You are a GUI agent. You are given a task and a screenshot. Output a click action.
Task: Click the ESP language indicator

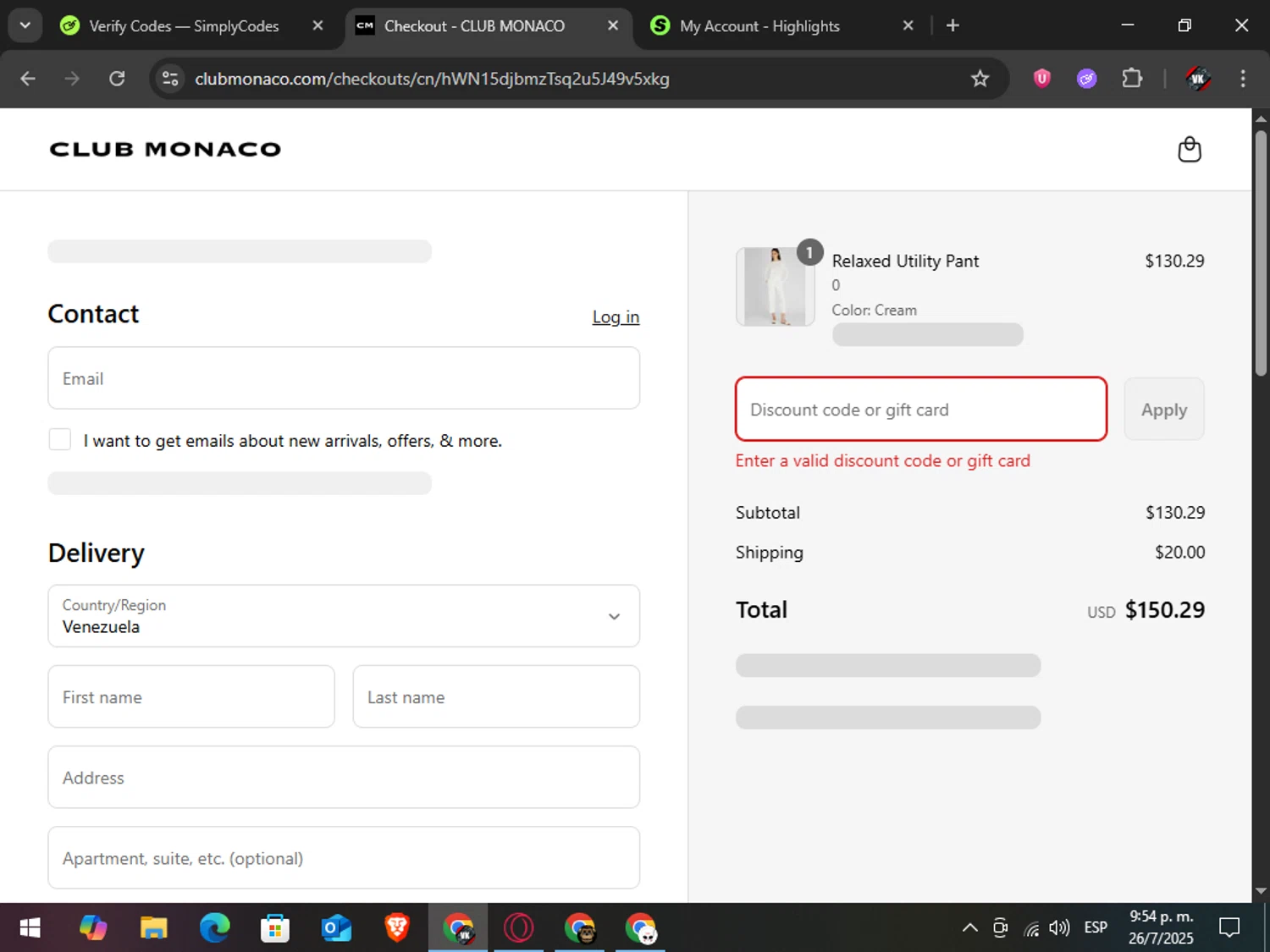[1096, 928]
